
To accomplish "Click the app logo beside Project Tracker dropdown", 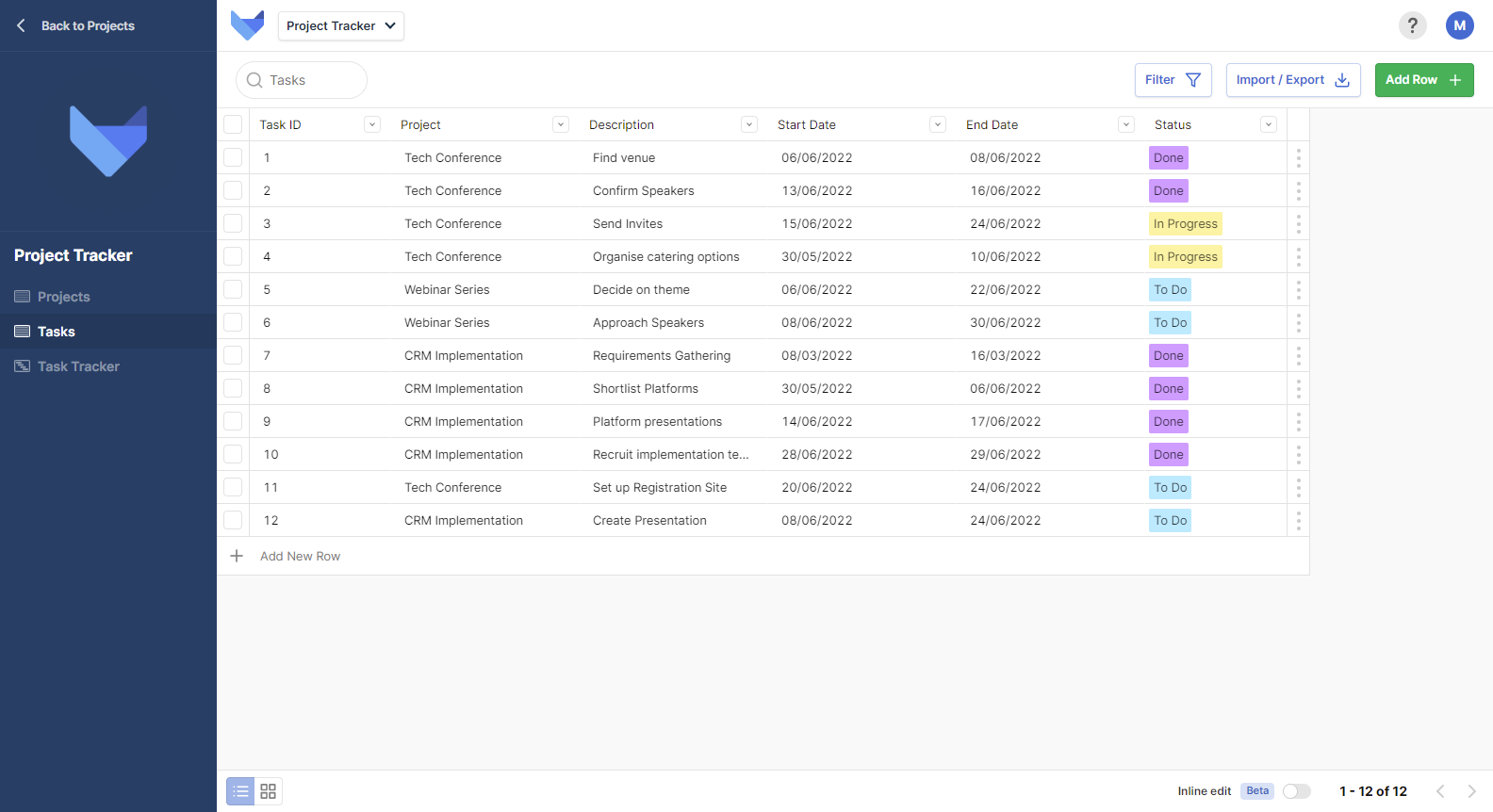I will click(248, 25).
